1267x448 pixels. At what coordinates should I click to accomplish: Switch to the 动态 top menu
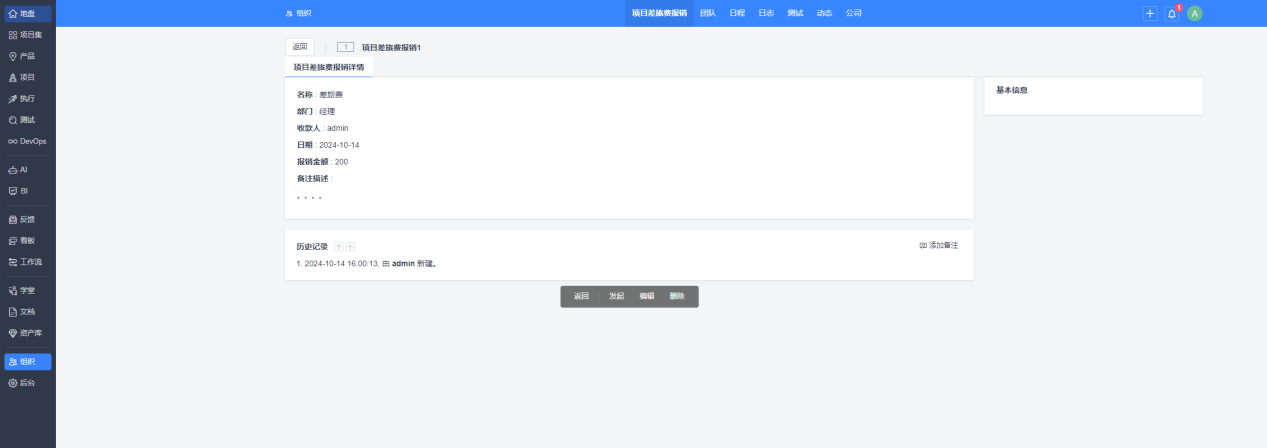tap(824, 13)
